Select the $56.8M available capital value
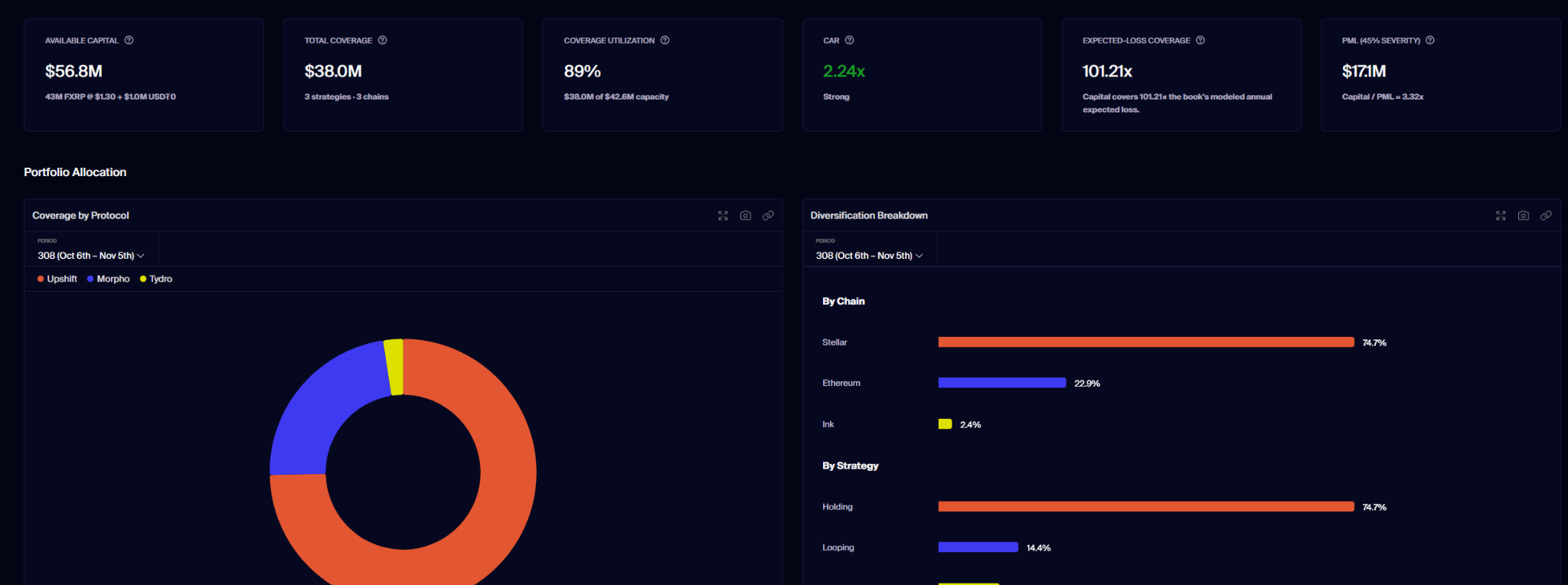The height and width of the screenshot is (585, 1568). click(x=73, y=71)
